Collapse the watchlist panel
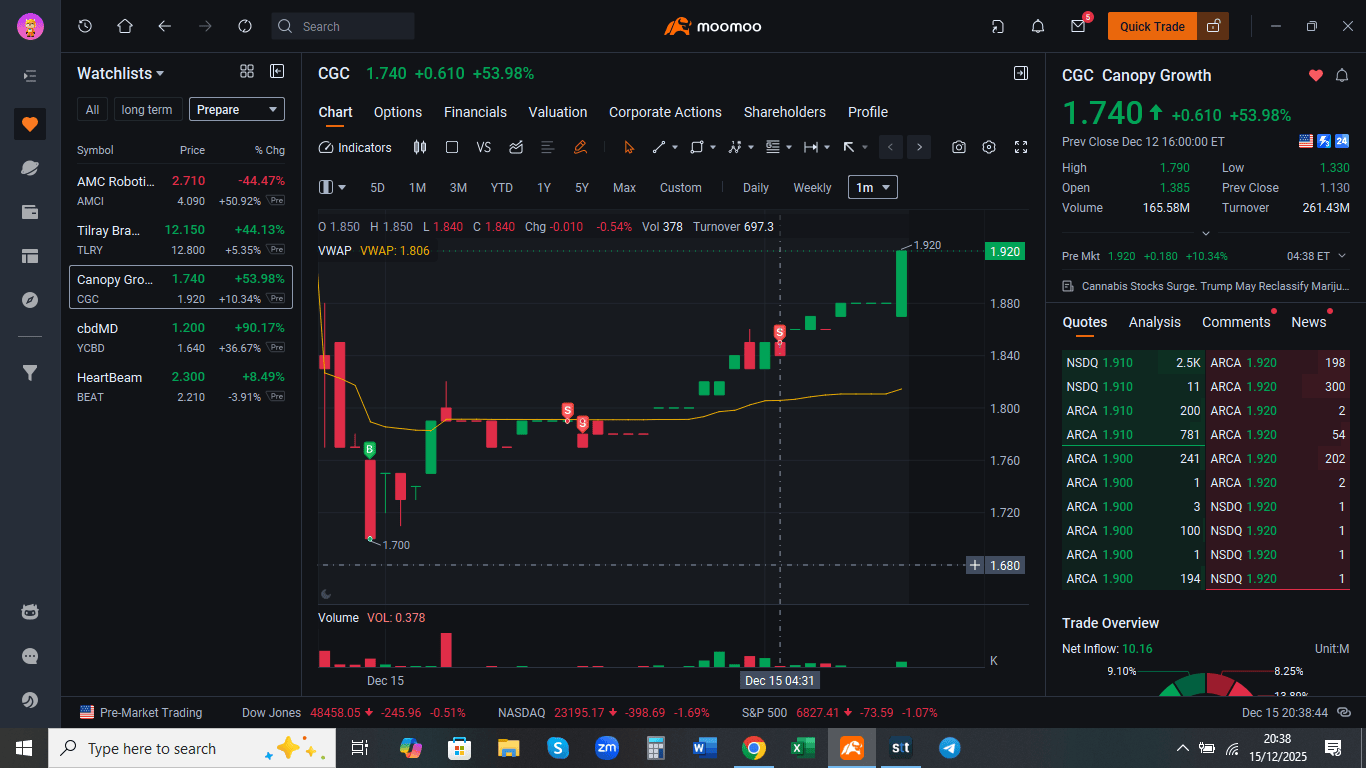This screenshot has width=1366, height=768. [277, 72]
